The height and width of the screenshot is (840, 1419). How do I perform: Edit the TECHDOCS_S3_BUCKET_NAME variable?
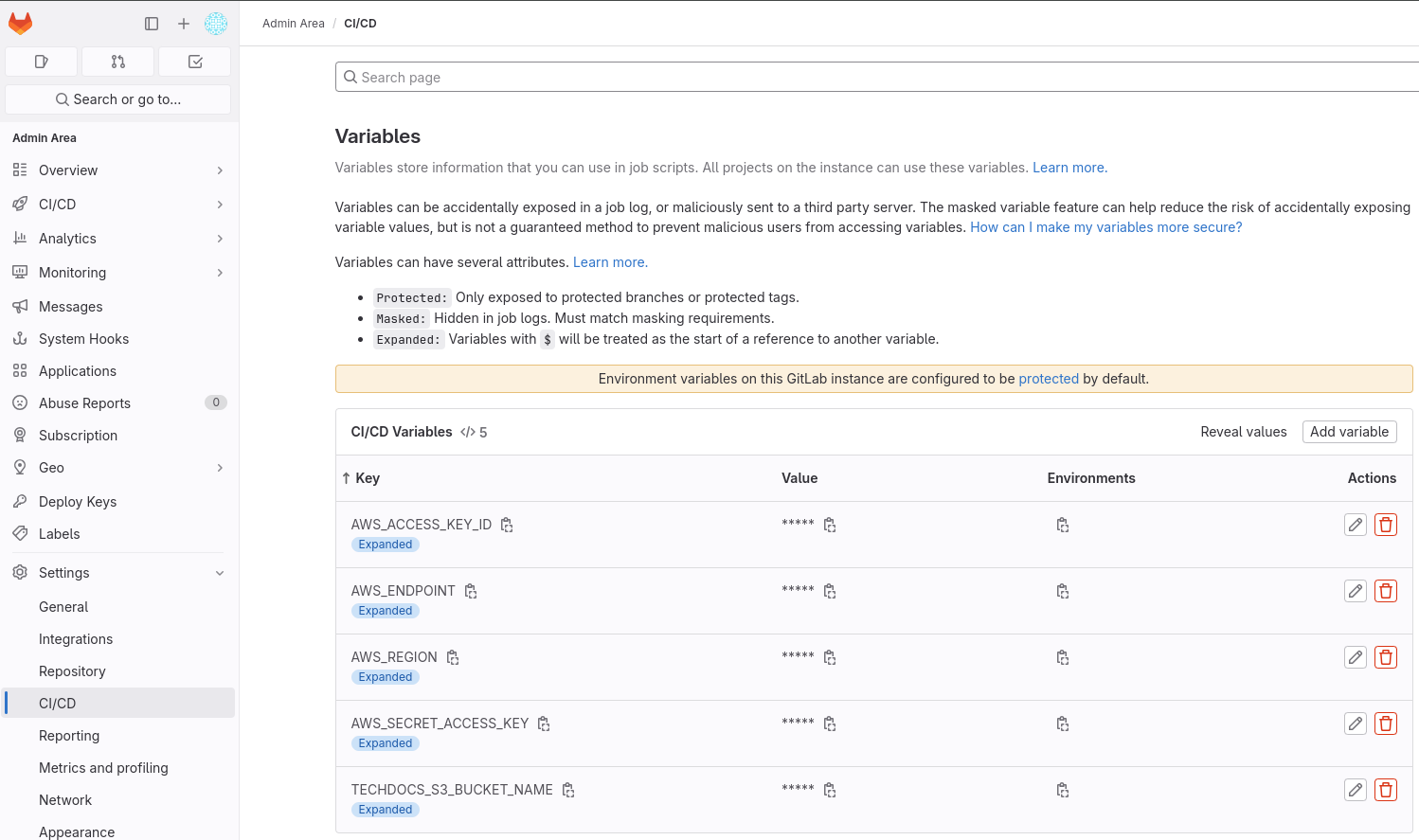click(1356, 790)
